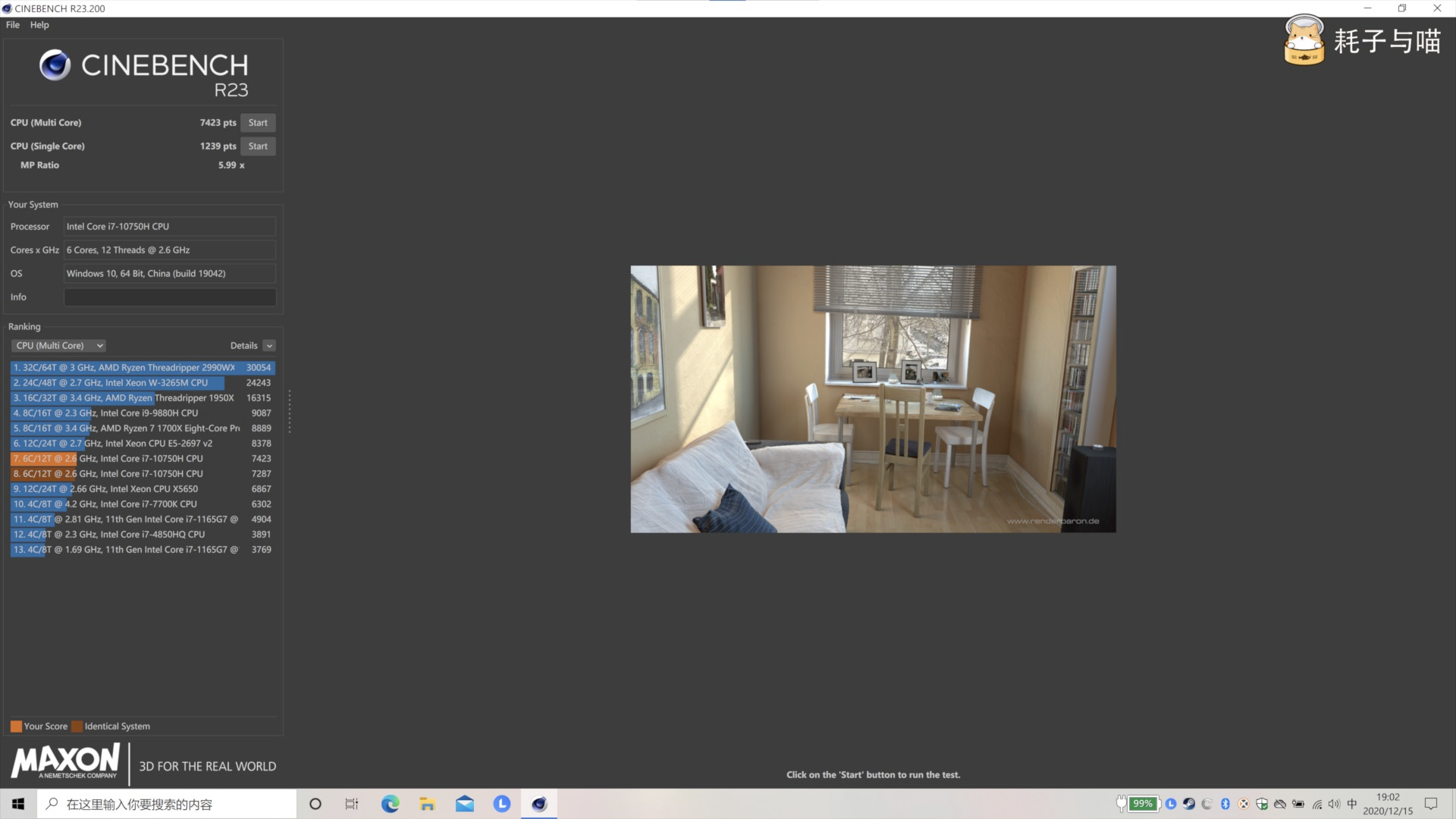
Task: Select ranking row 12 Core i7-4850HQ
Action: 143,535
